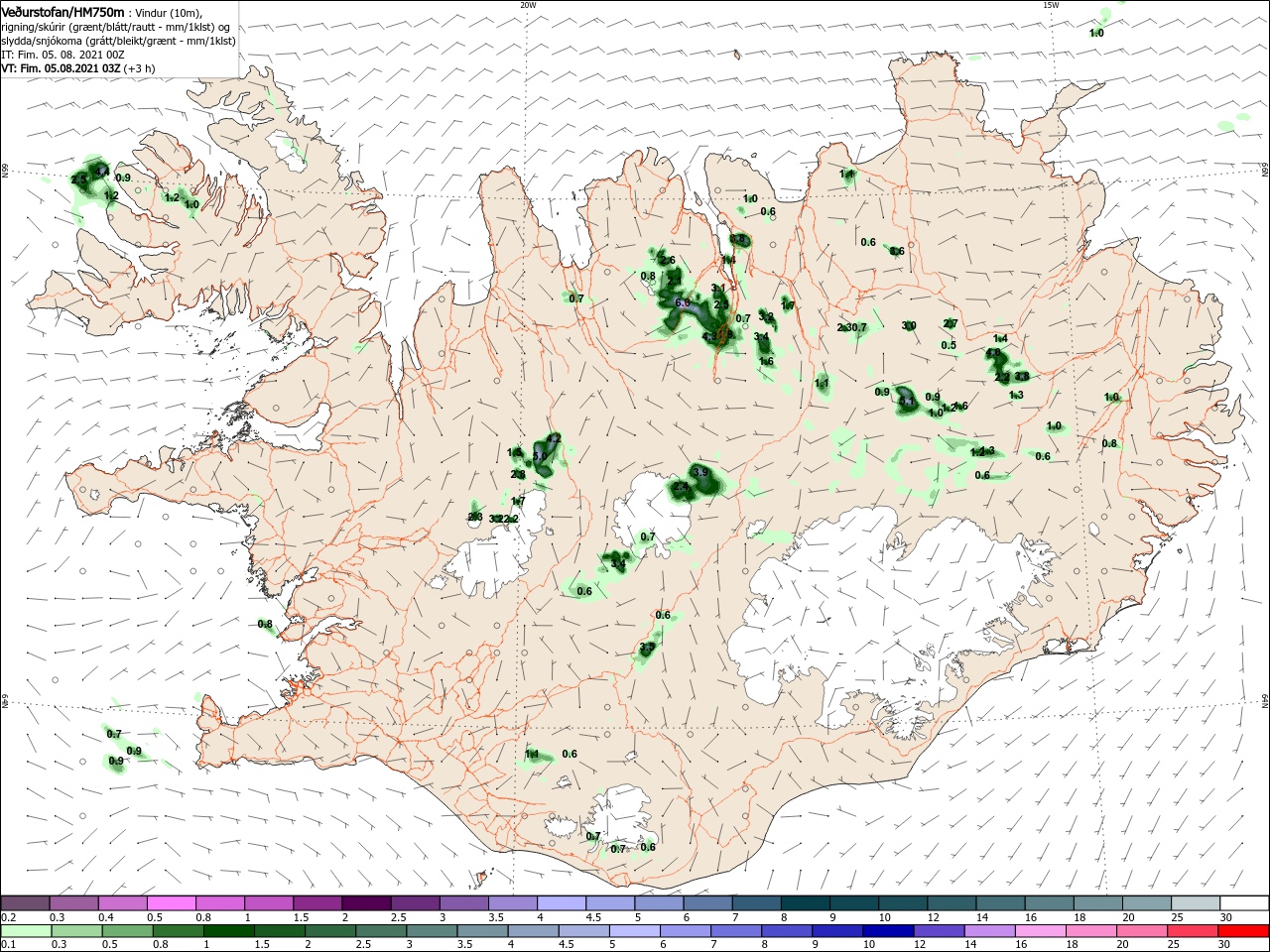Click the 3.1 value in the northern rain cluster
Viewport: 1270px width, 952px height.
[x=719, y=289]
